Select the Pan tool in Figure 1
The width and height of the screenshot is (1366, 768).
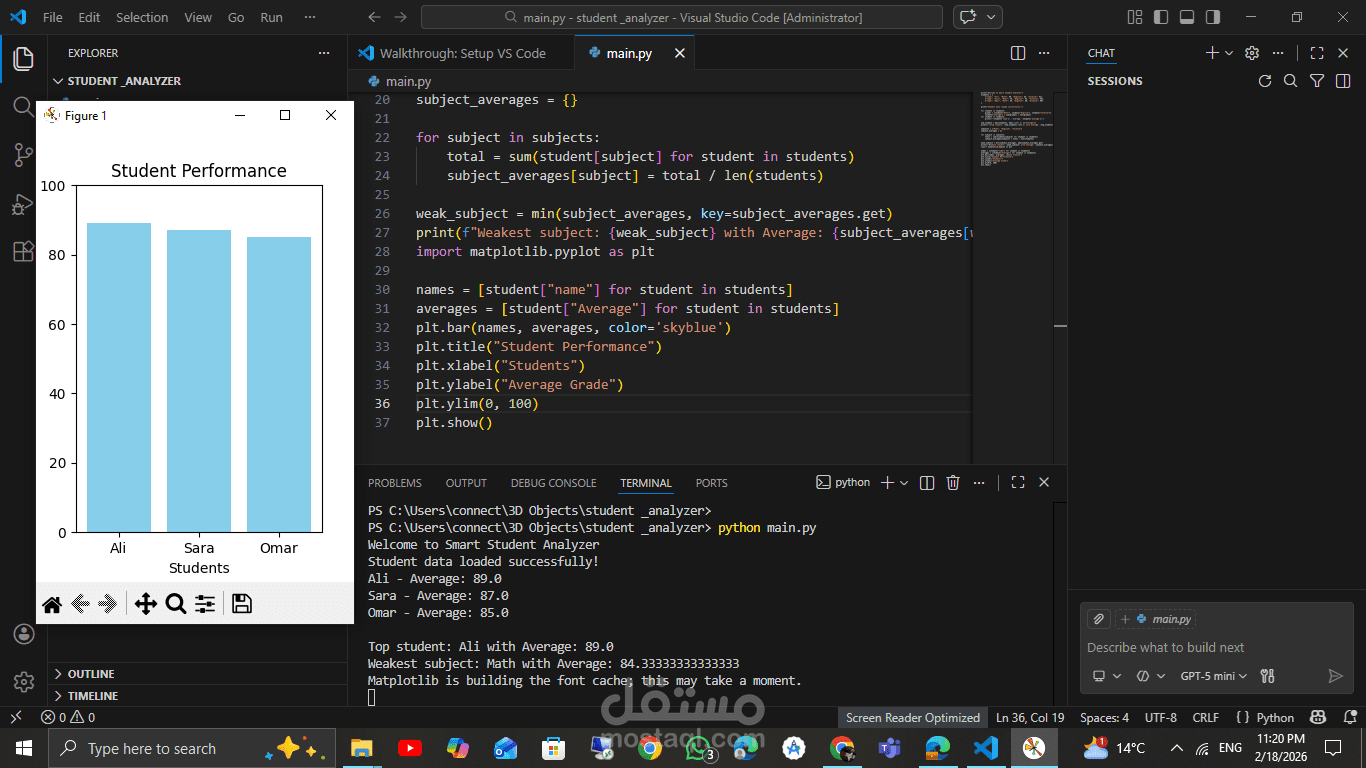(x=146, y=604)
